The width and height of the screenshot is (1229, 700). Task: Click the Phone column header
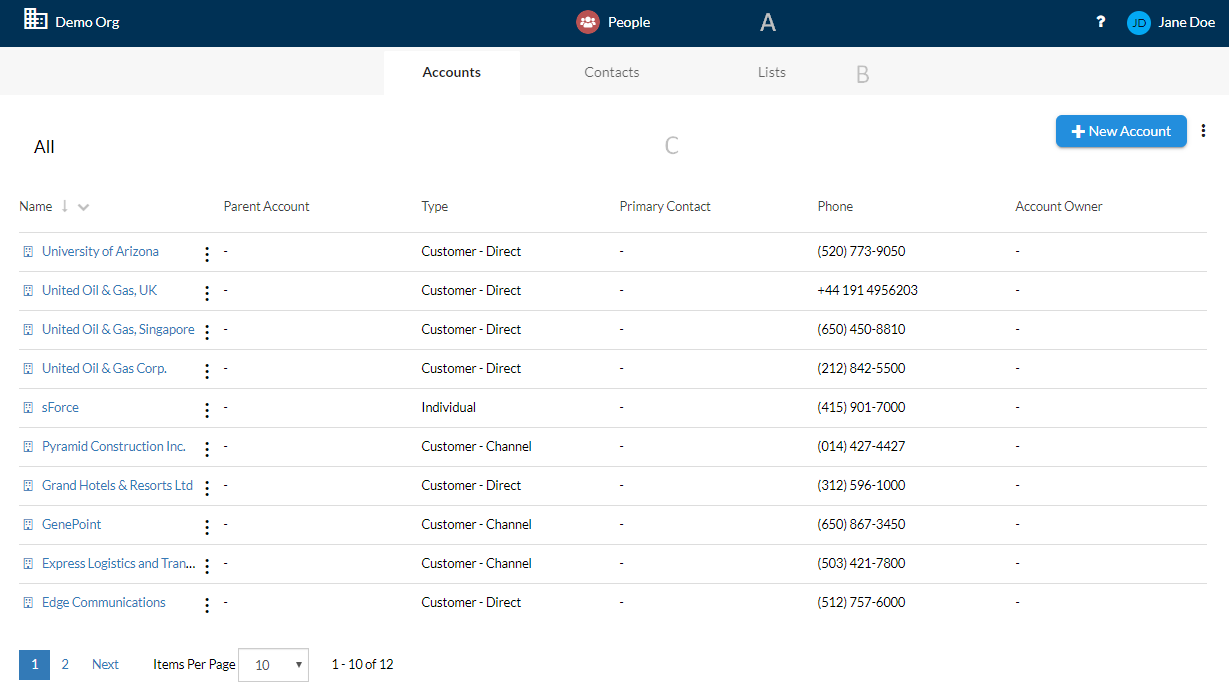pos(835,206)
